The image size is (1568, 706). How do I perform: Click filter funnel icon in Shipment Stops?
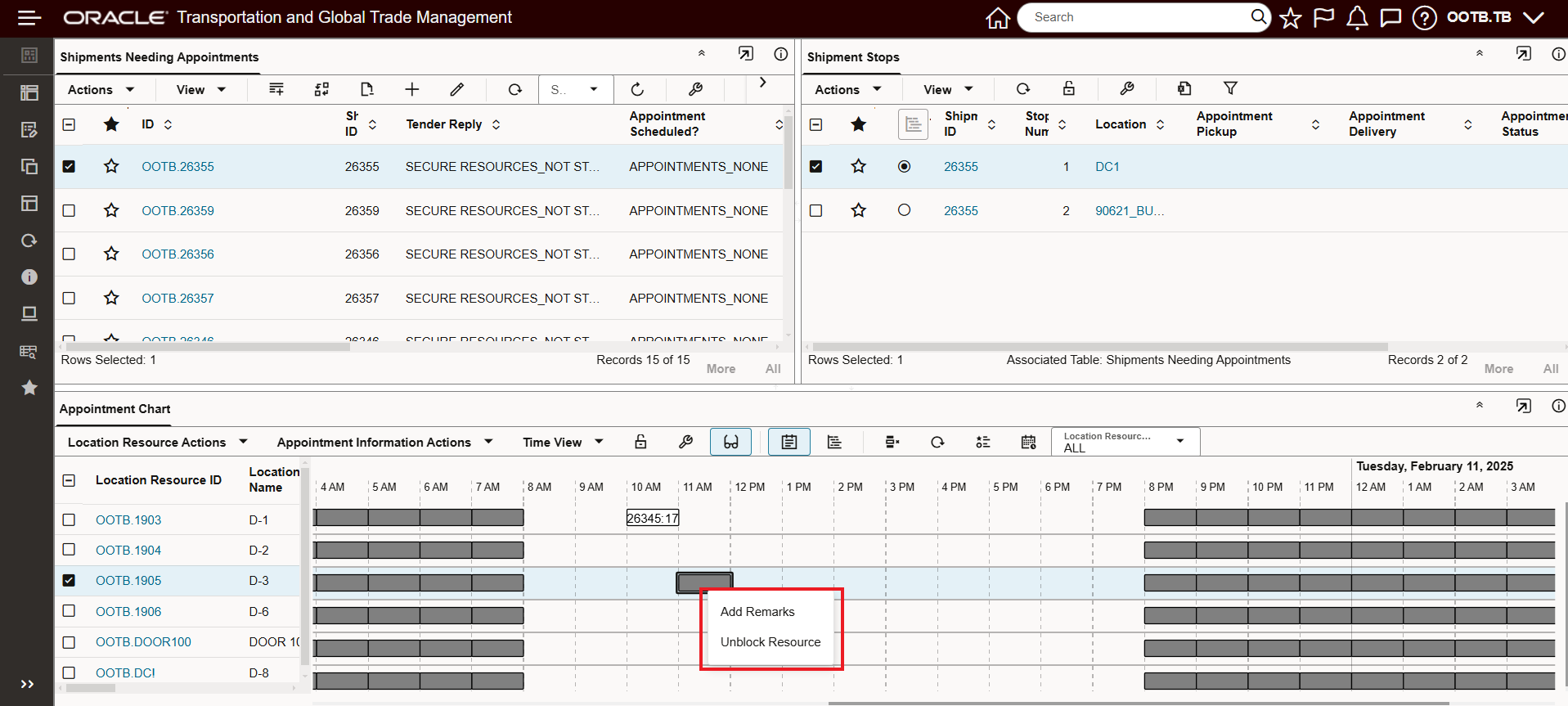[x=1230, y=88]
